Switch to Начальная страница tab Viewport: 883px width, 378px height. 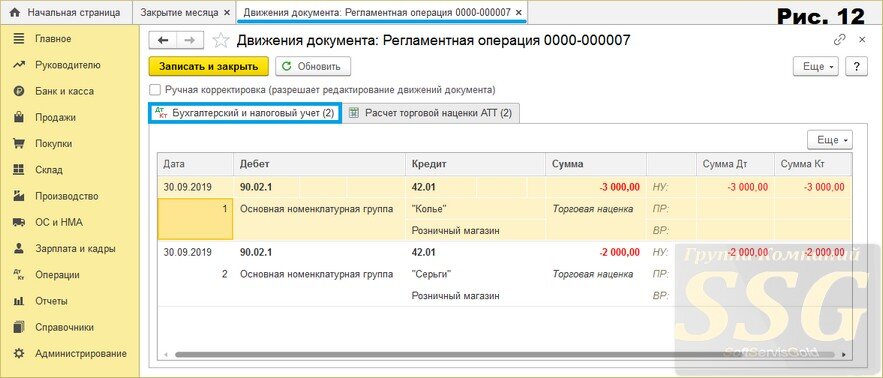(x=66, y=12)
